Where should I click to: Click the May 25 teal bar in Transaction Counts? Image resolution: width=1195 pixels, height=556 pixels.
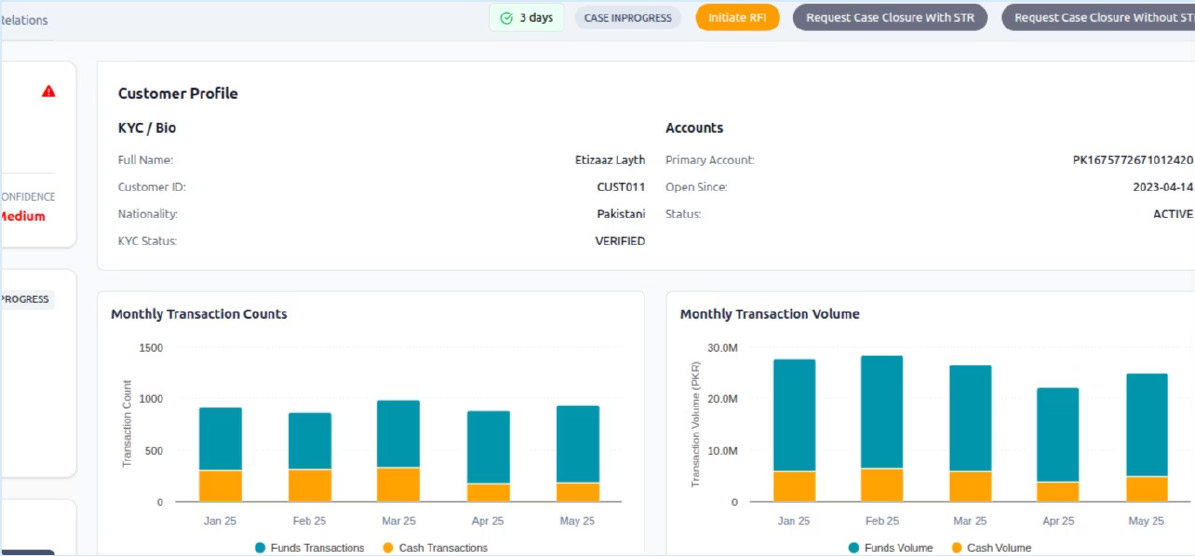577,444
